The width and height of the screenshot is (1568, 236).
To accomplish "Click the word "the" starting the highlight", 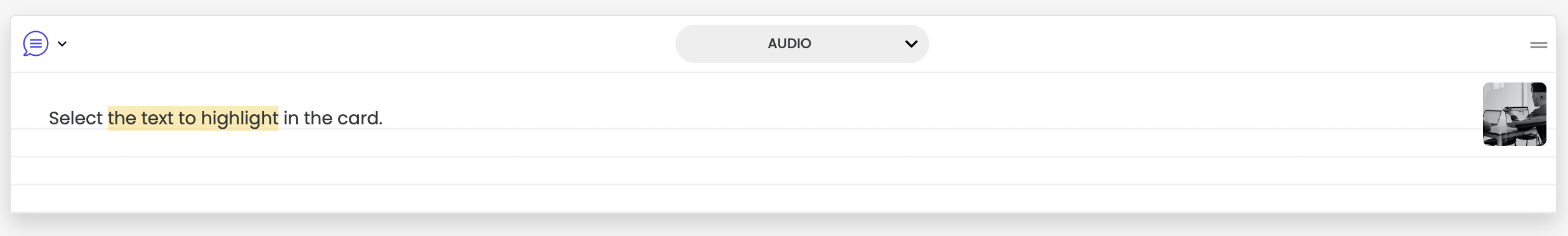I will (122, 118).
